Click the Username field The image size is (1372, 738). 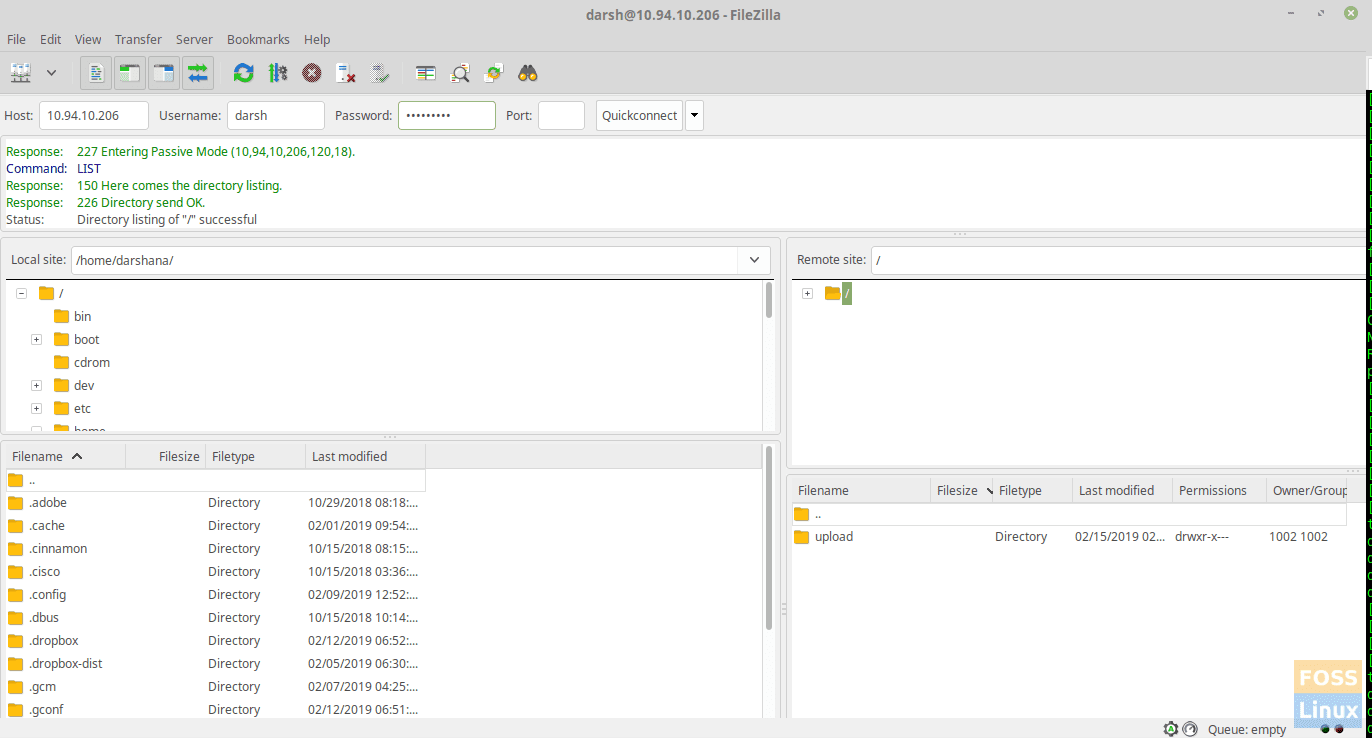point(276,115)
